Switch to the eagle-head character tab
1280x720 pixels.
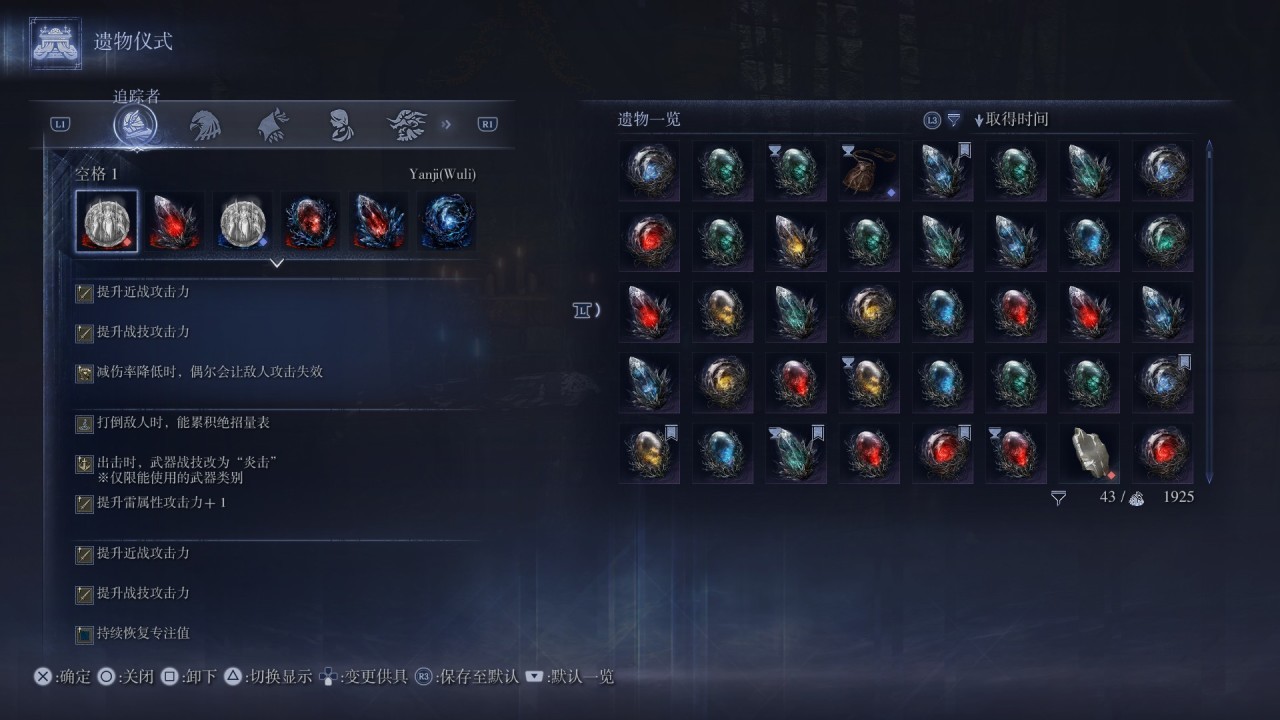[205, 125]
